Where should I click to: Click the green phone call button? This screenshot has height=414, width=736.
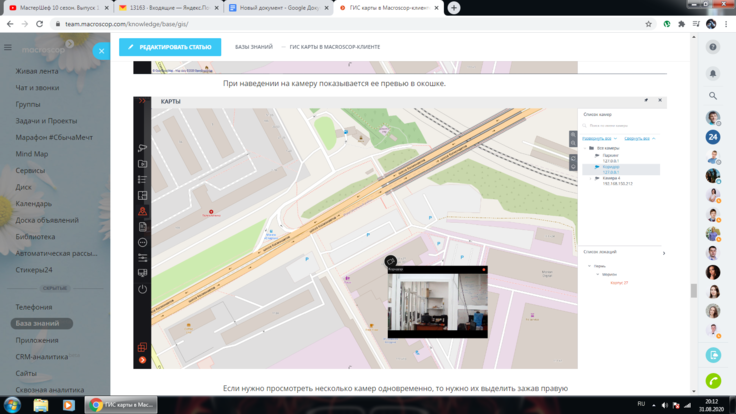pyautogui.click(x=713, y=380)
